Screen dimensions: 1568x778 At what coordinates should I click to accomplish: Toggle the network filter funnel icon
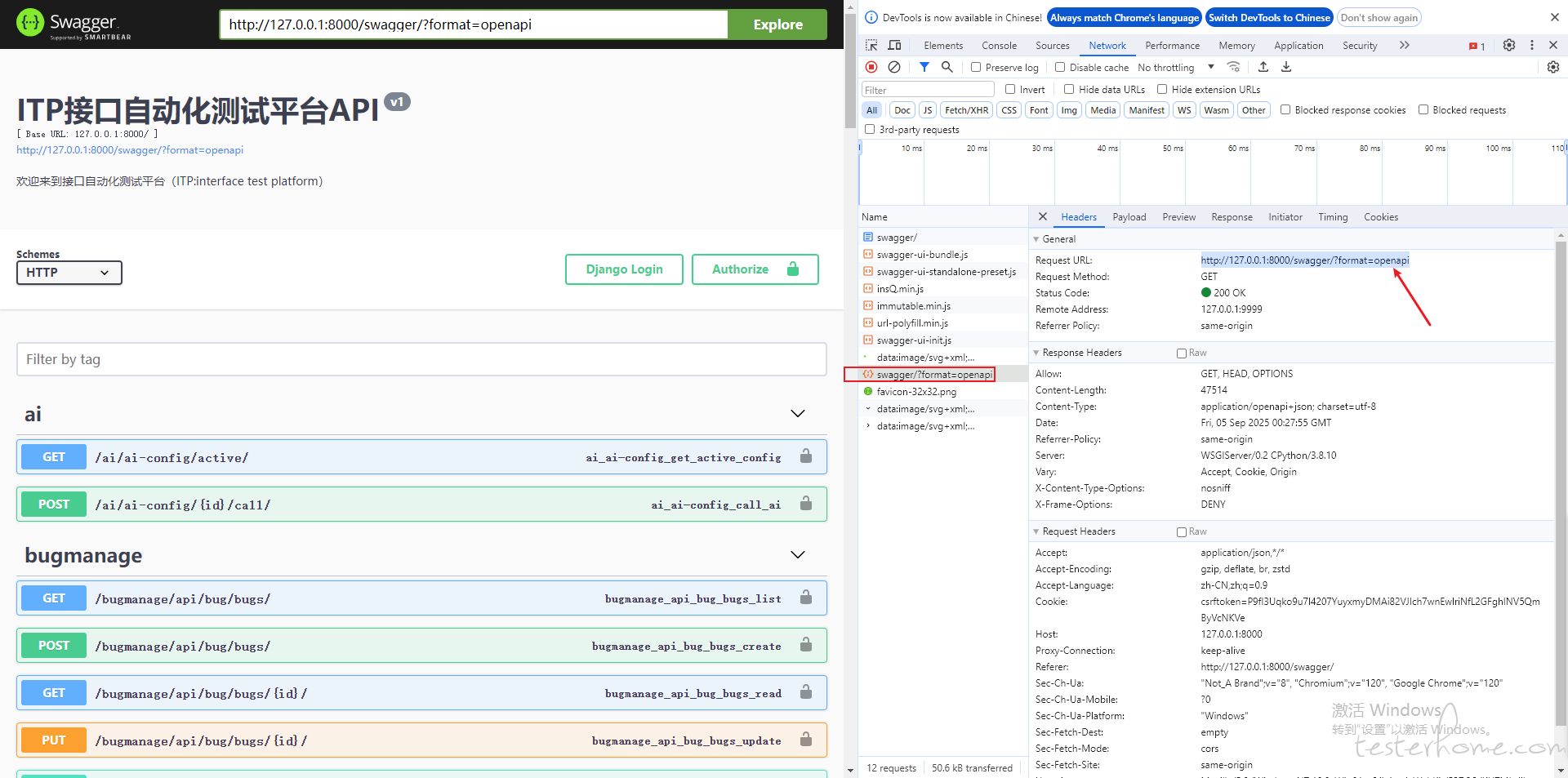(924, 67)
